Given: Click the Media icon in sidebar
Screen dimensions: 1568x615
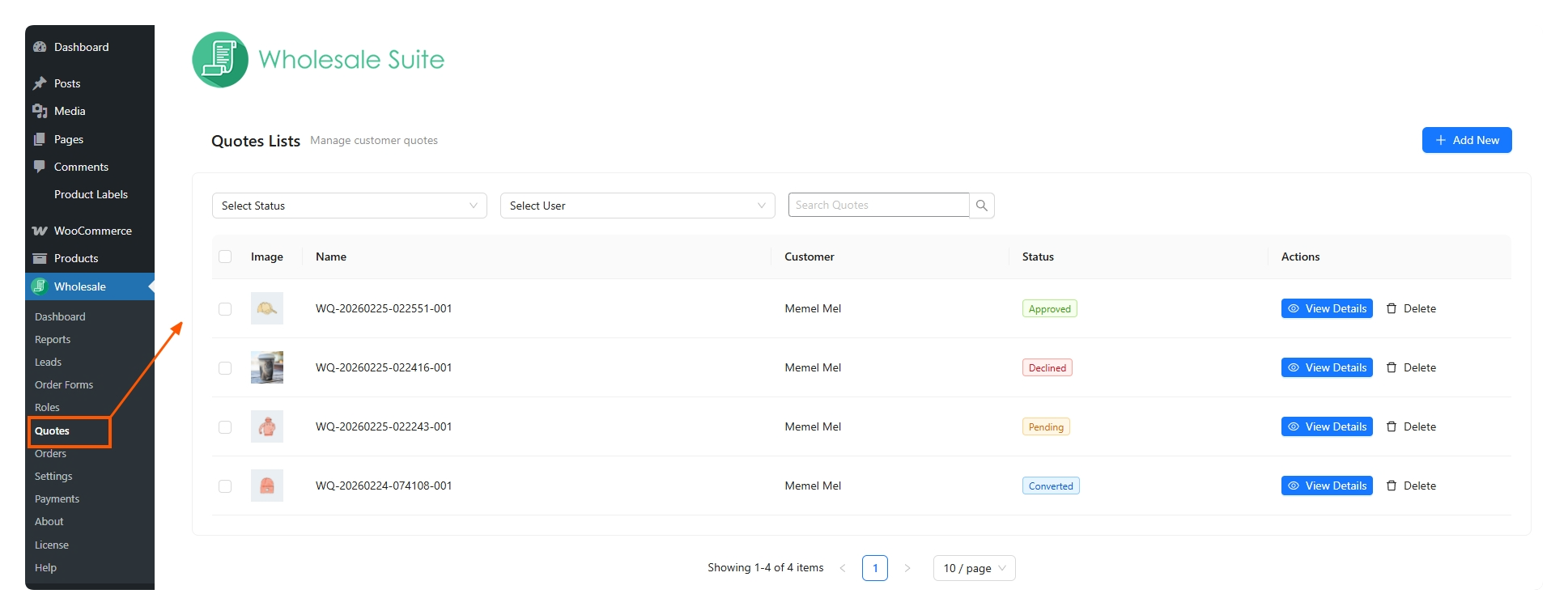Looking at the screenshot, I should 40,111.
